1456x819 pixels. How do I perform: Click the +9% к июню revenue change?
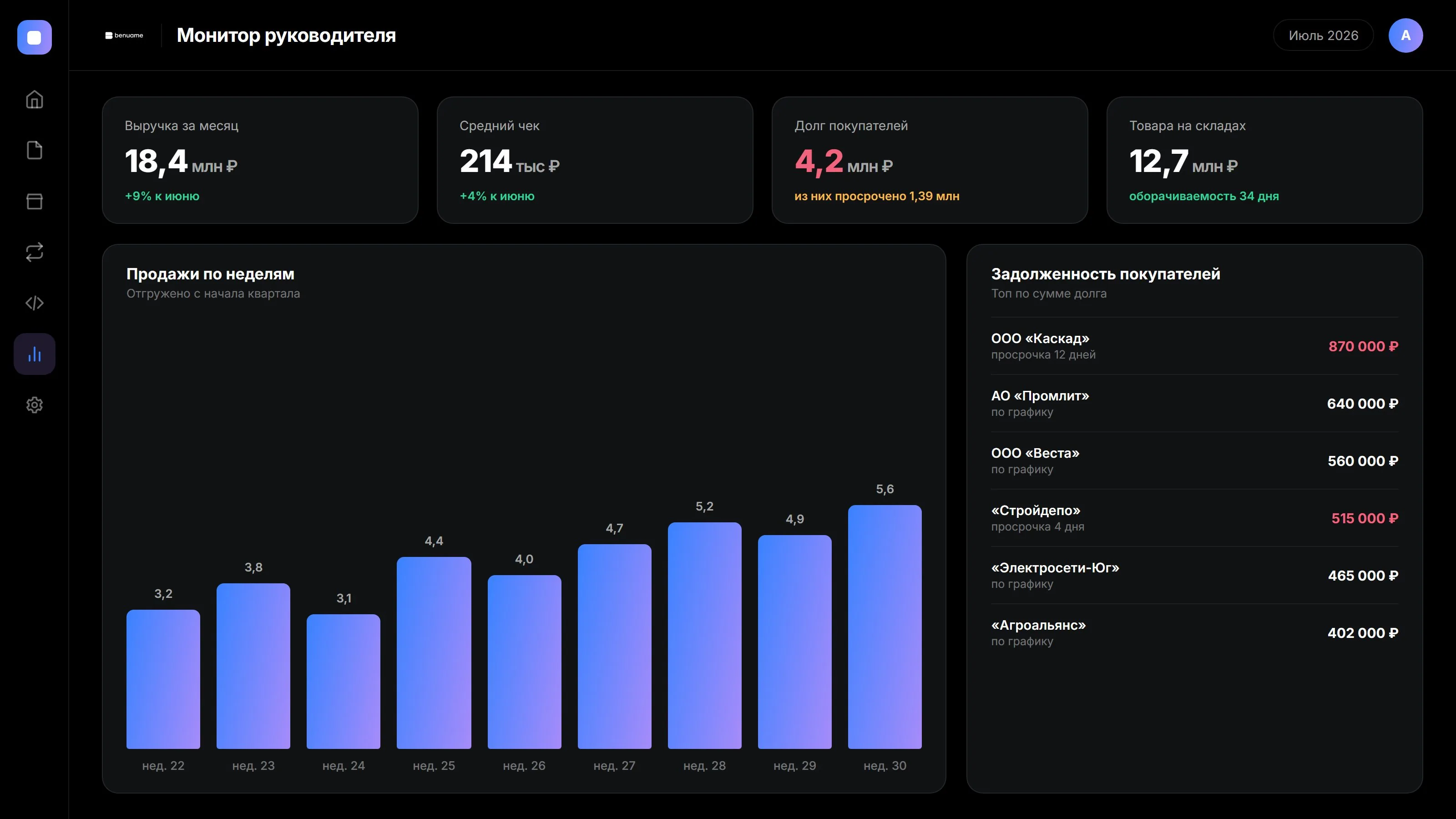162,196
